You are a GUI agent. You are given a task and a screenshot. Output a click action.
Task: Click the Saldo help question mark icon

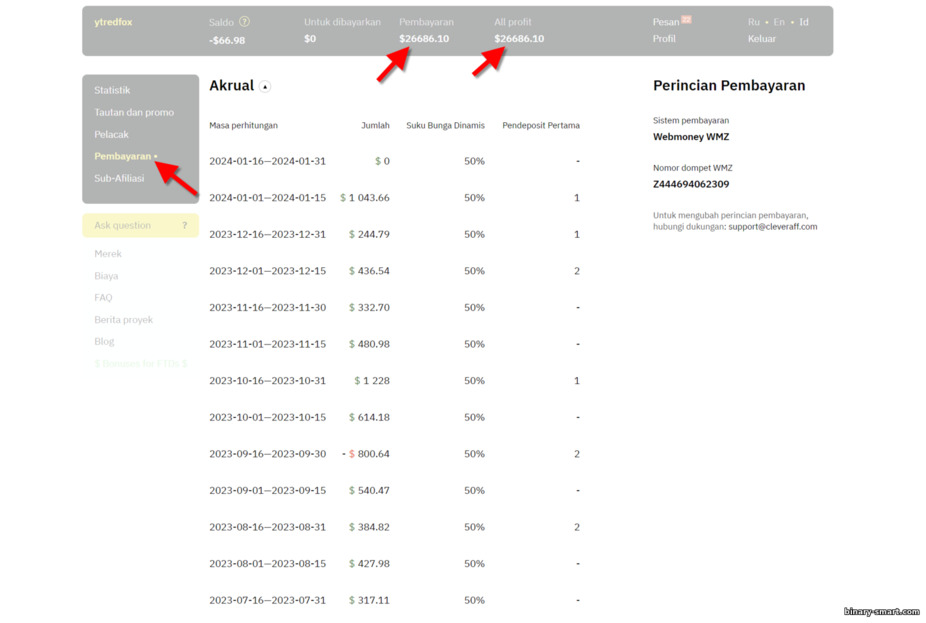pyautogui.click(x=244, y=22)
